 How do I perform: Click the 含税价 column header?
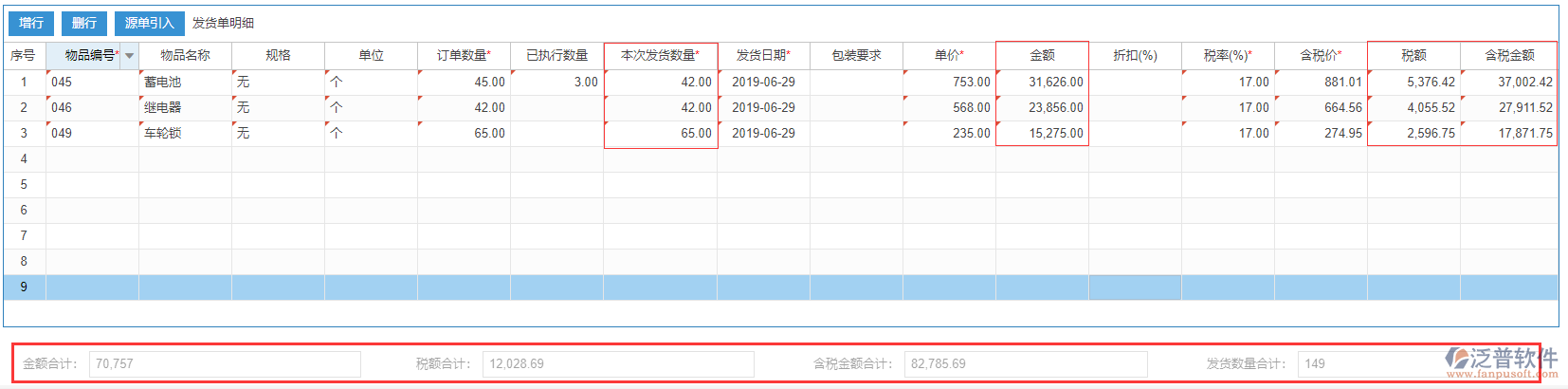(1321, 56)
